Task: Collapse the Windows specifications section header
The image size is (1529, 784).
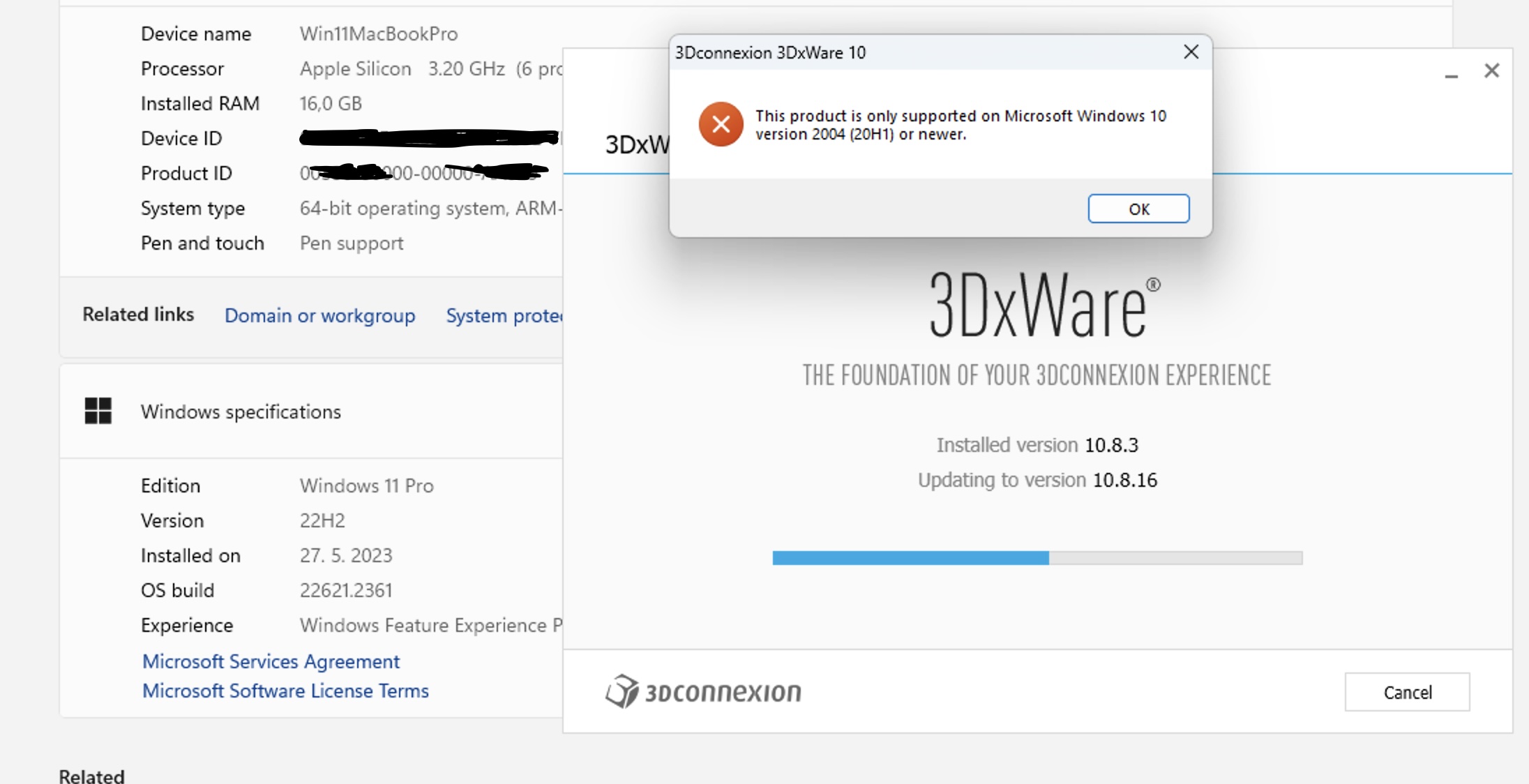Action: 311,412
